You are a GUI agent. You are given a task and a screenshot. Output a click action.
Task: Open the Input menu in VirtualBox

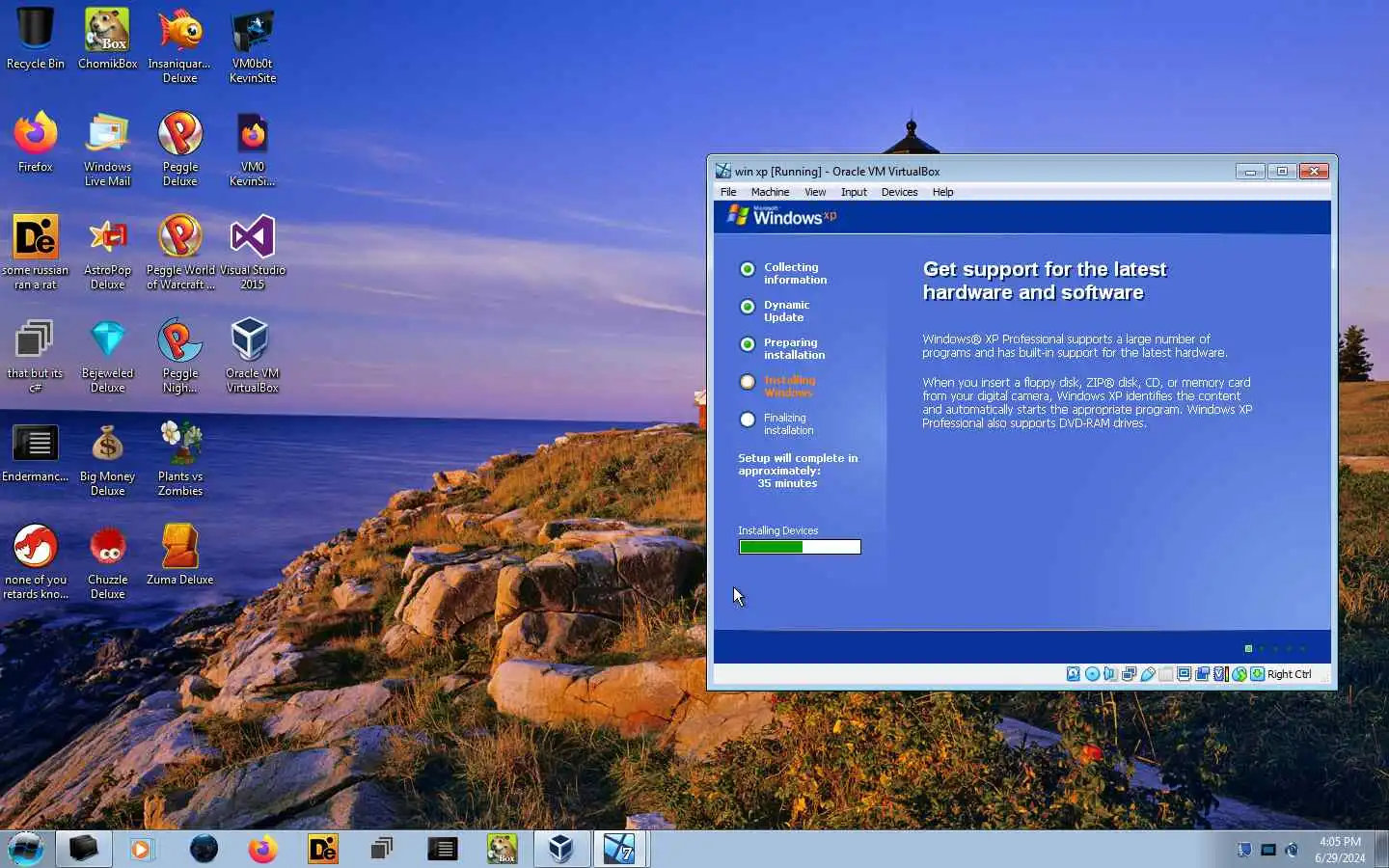tap(854, 192)
